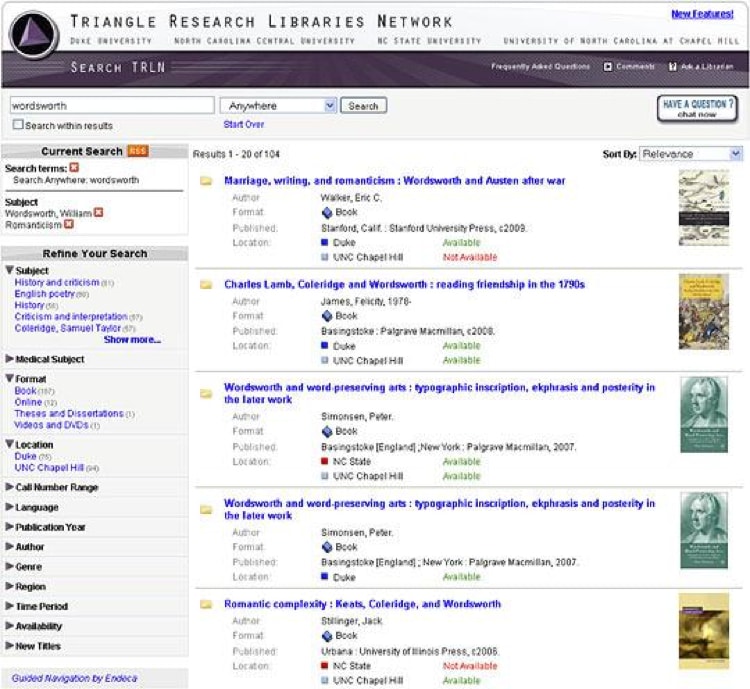
Task: Click folder icon beside Romantic complexity title
Action: 206,604
